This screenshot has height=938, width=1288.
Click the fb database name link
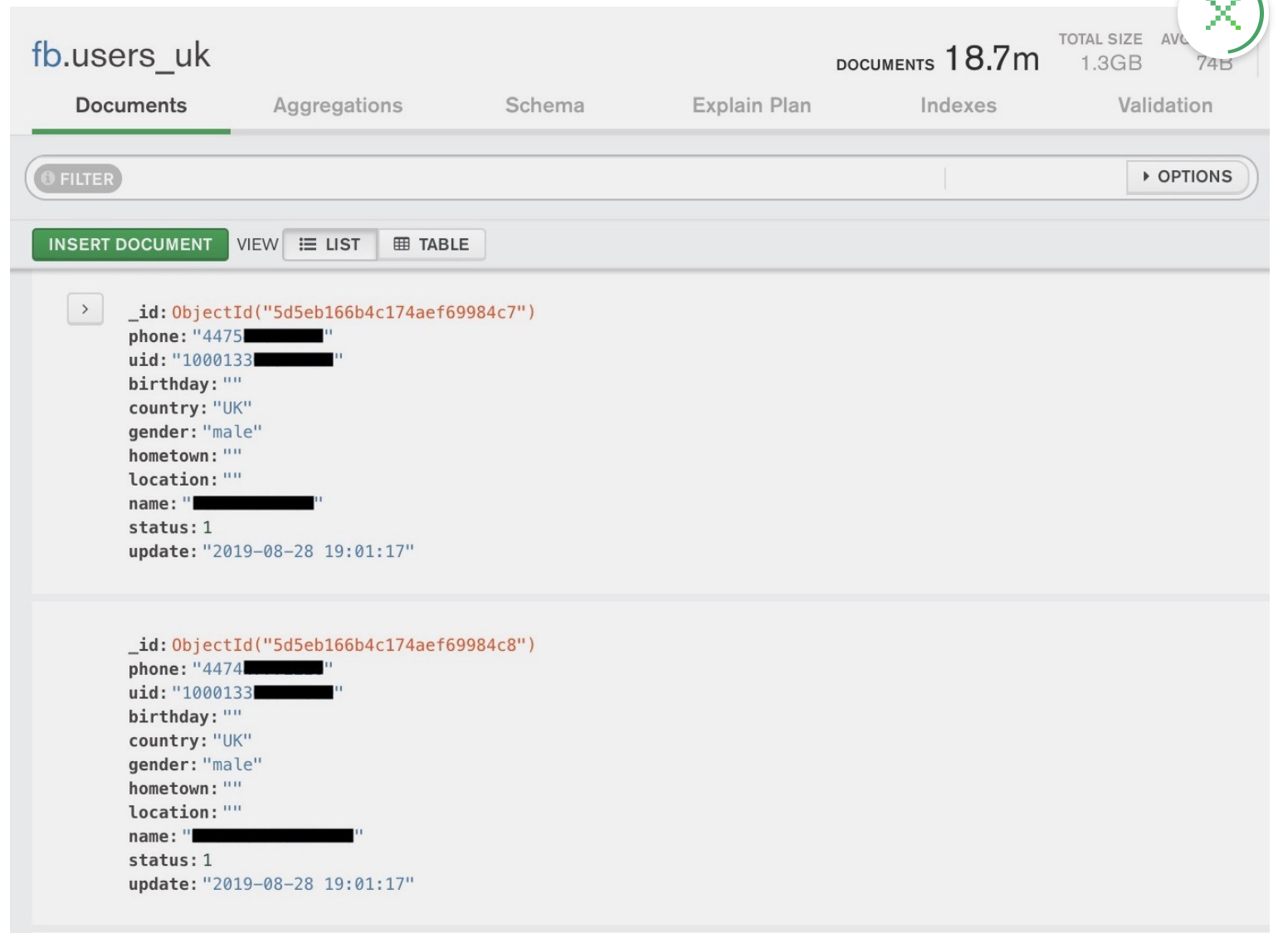coord(46,55)
